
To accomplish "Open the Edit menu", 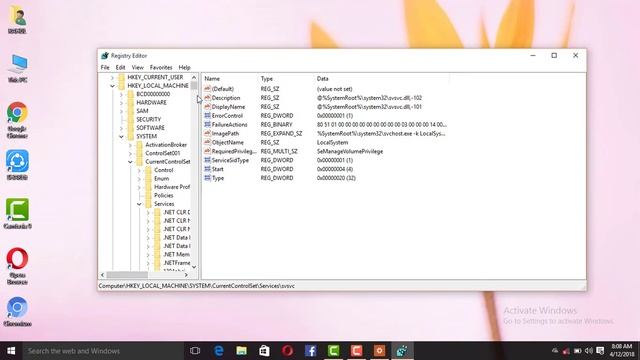I will click(x=120, y=67).
